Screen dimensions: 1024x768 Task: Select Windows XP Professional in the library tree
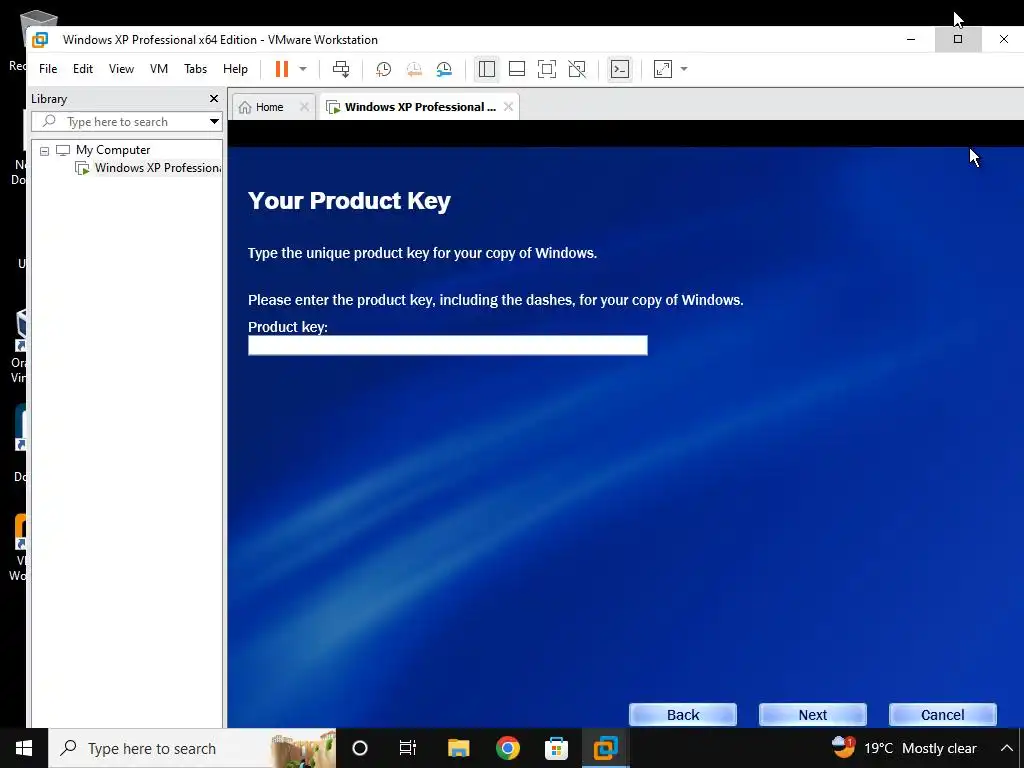(149, 168)
